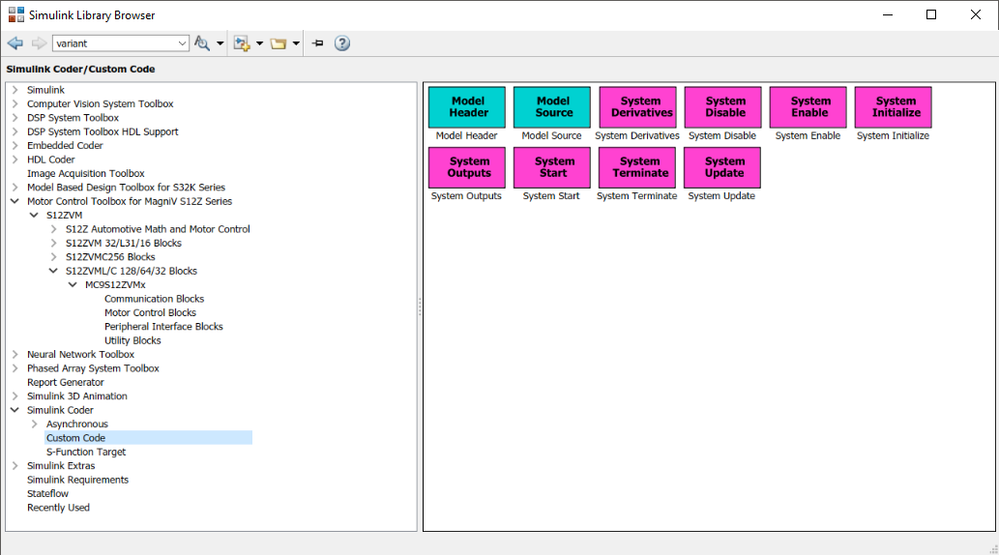Image resolution: width=999 pixels, height=555 pixels.
Task: Collapse Motor Control Toolbox for MagniV node
Action: point(15,201)
